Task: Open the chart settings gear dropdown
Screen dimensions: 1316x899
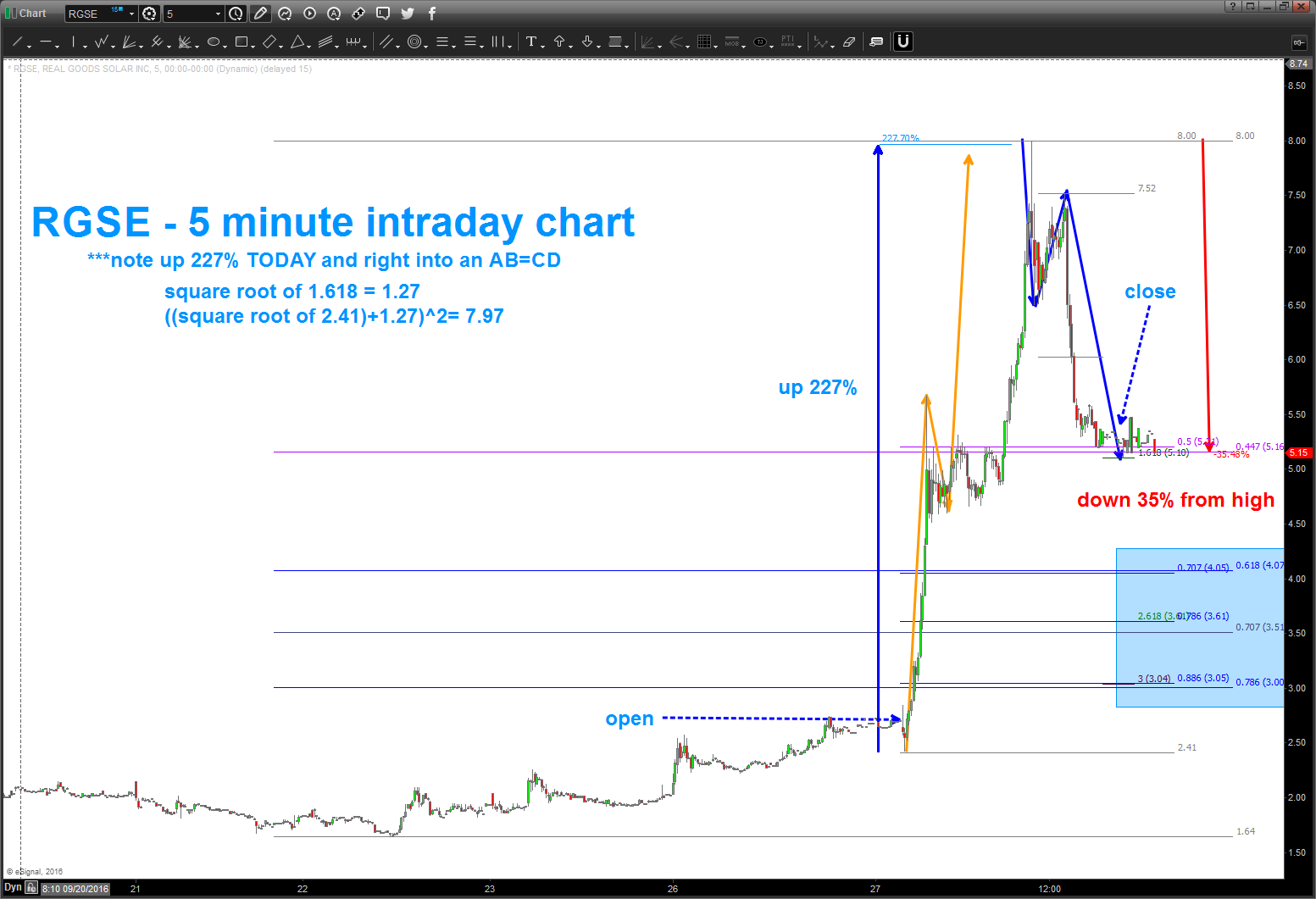Action: click(150, 14)
